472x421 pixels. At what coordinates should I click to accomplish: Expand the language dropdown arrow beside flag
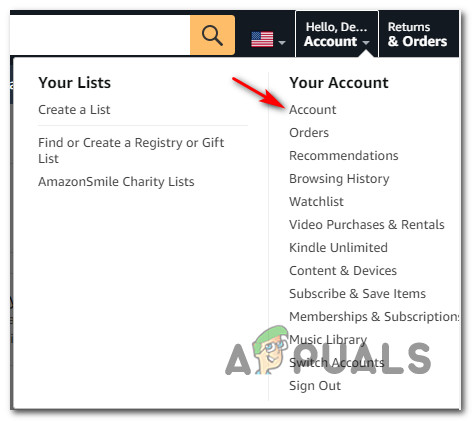(282, 43)
